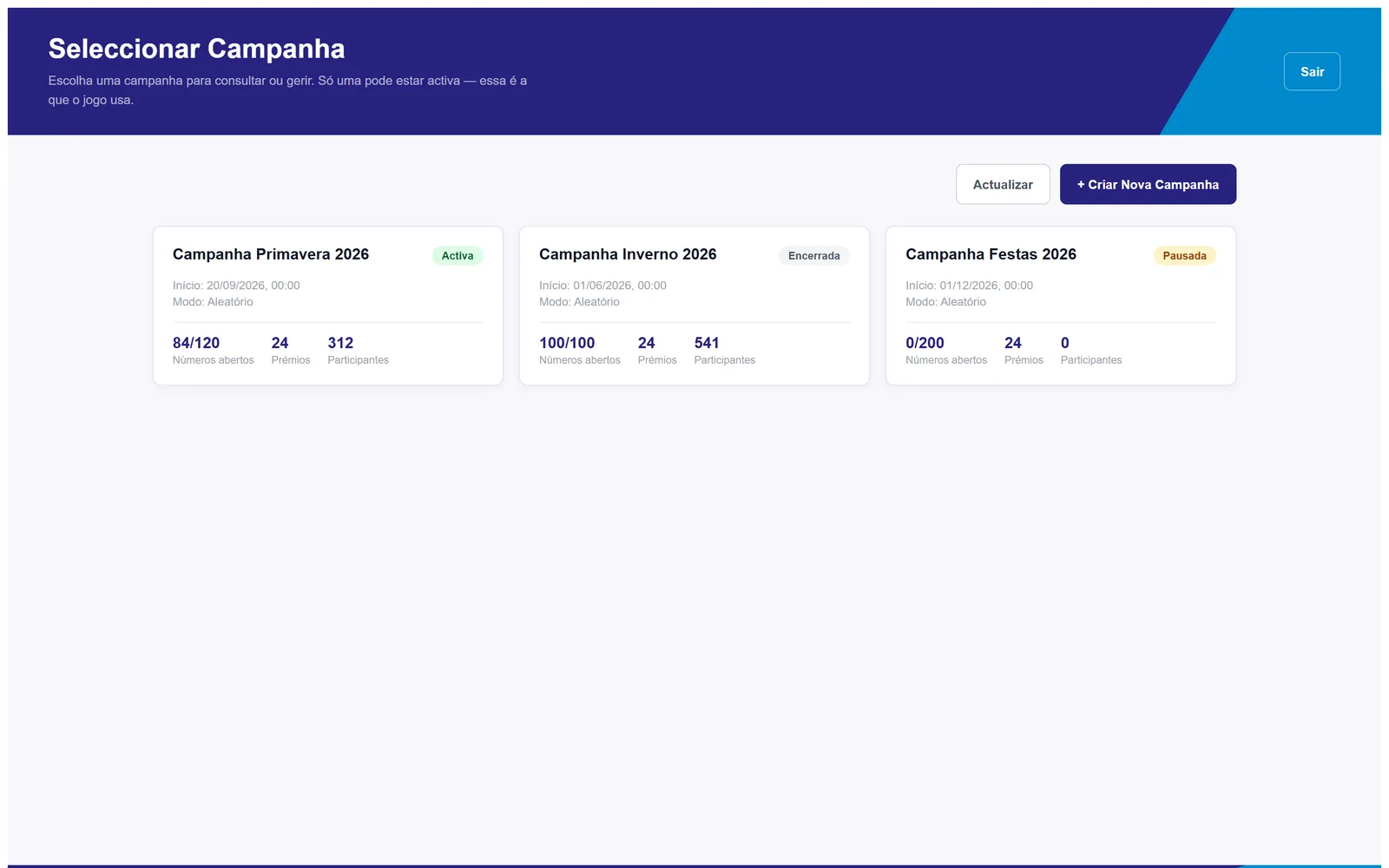Click the start date 01/06/2026, 00:00
This screenshot has width=1389, height=868.
[x=620, y=286]
